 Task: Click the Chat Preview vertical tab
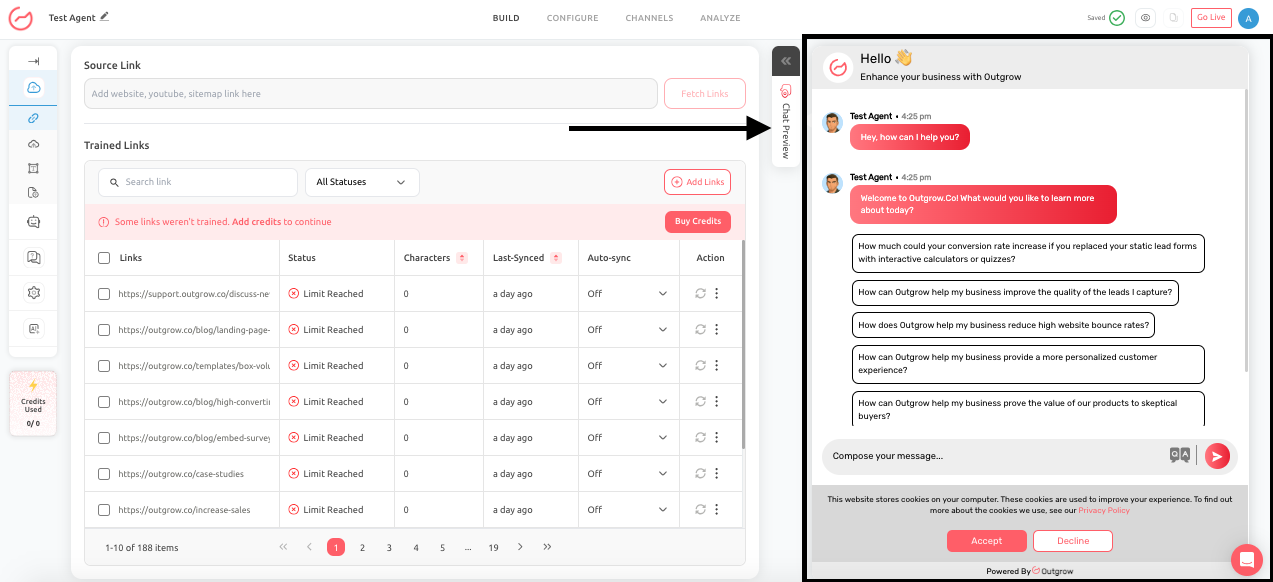tap(786, 122)
